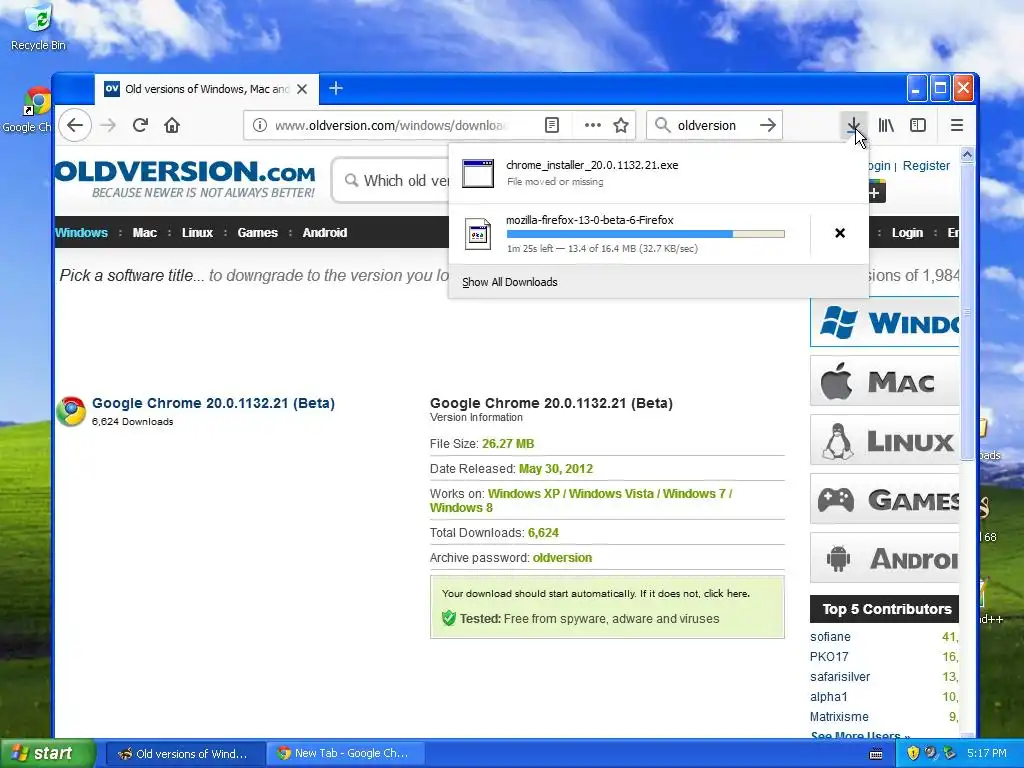This screenshot has width=1024, height=768.
Task: Open the Recycle Bin desktop icon
Action: point(39,27)
